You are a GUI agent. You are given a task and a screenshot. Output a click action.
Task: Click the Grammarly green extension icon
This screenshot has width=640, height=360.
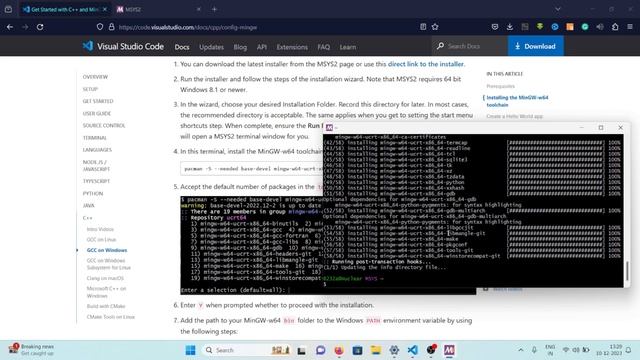[x=585, y=27]
